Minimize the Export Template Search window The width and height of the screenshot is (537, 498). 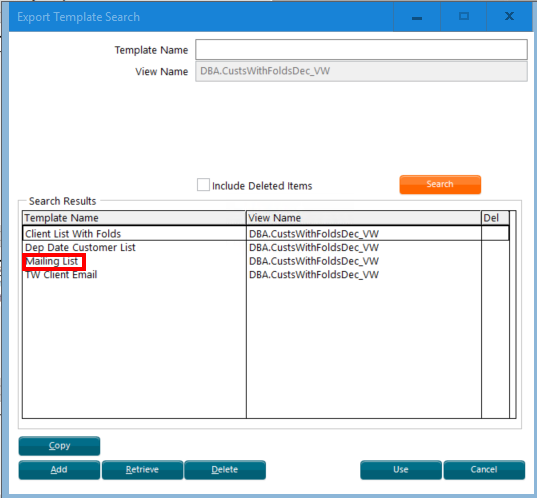[417, 17]
